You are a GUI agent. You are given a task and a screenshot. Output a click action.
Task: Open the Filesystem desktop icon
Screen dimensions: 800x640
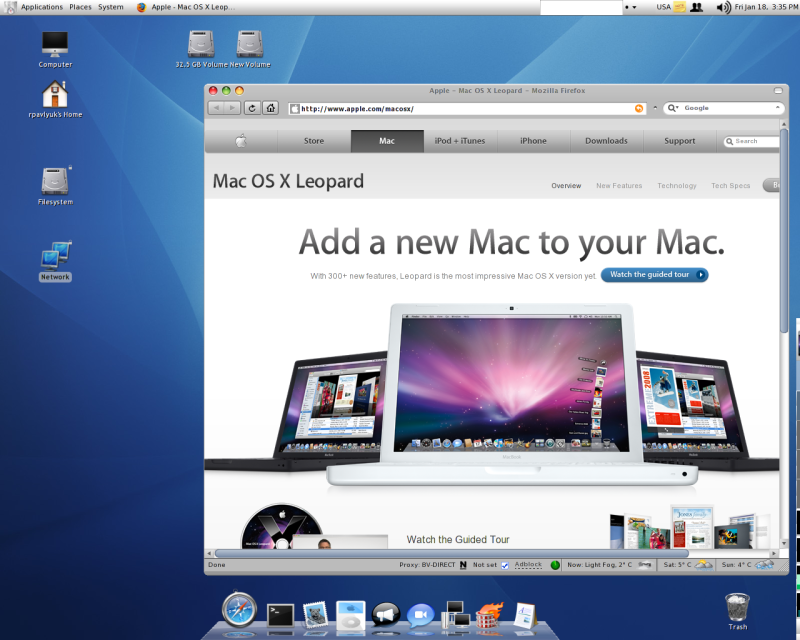55,186
